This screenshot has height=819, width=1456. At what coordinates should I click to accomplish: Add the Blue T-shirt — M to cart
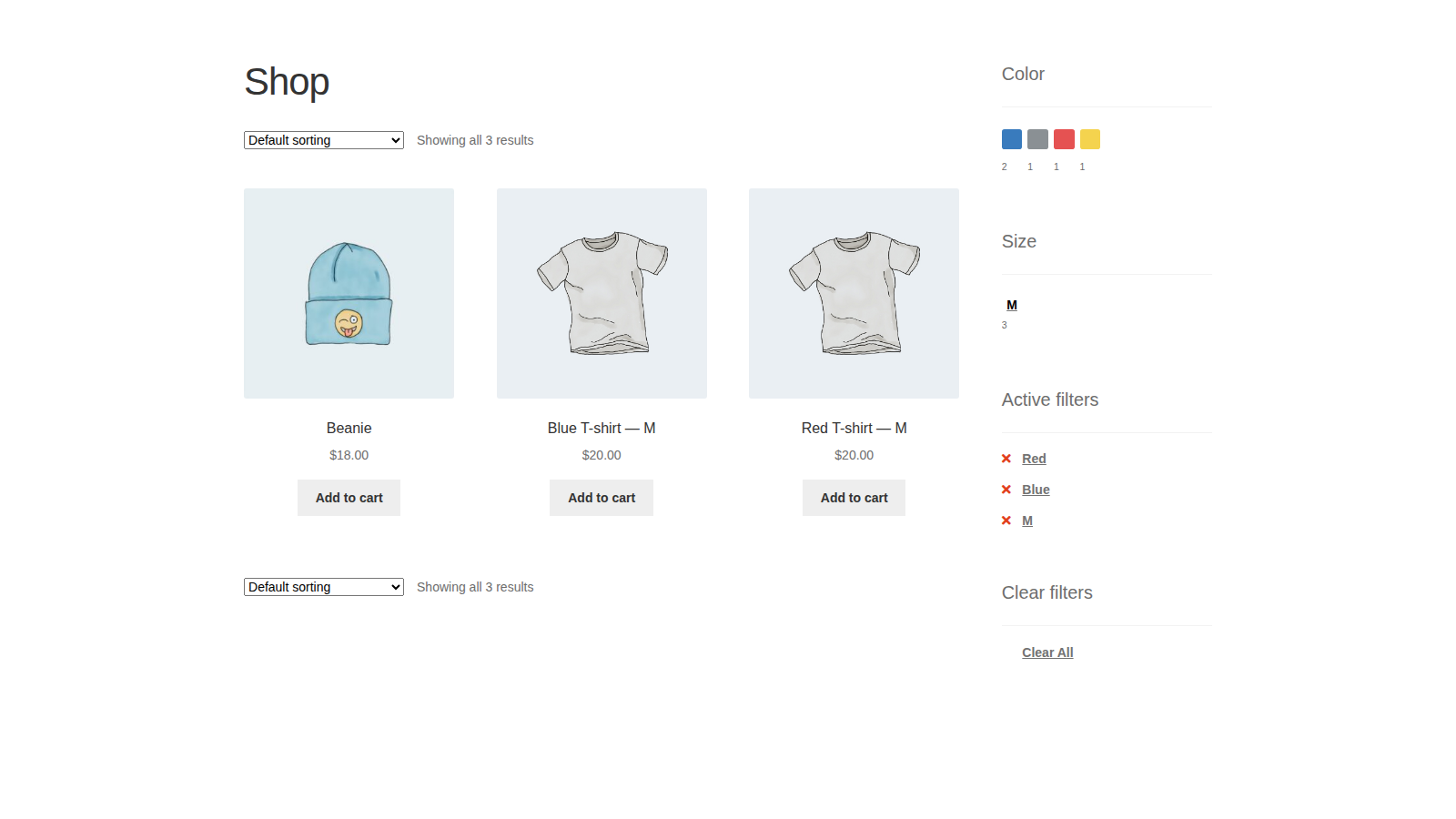pyautogui.click(x=602, y=498)
